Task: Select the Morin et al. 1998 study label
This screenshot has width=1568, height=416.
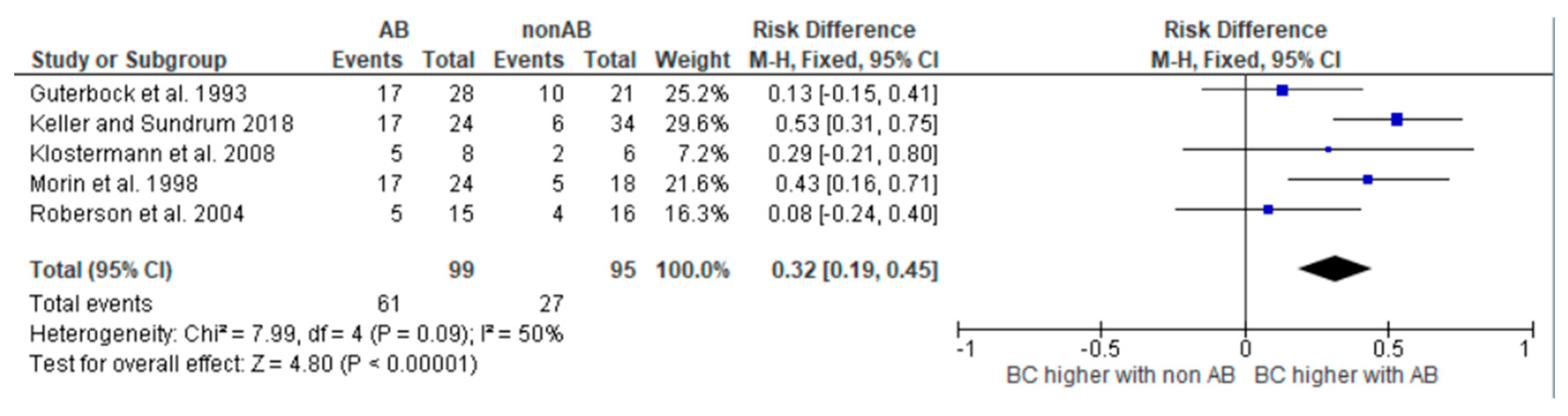Action: [114, 184]
